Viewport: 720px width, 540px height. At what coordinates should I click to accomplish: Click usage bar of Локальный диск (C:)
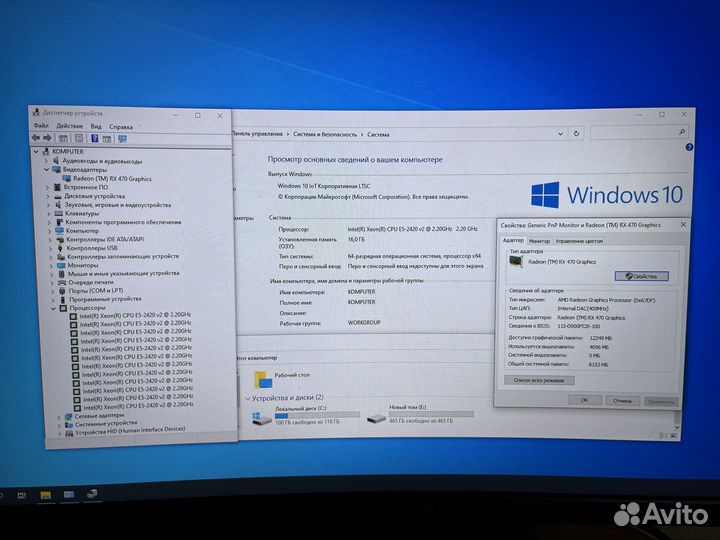coord(317,415)
